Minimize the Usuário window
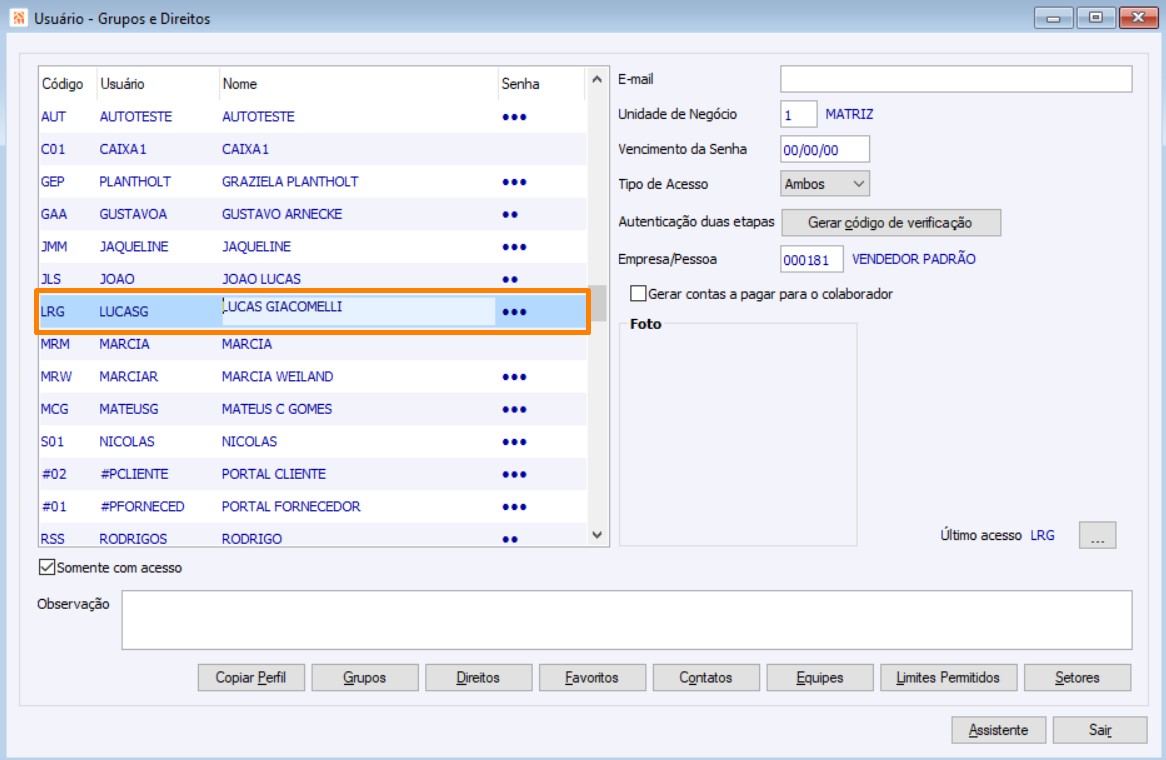1166x760 pixels. click(1054, 18)
